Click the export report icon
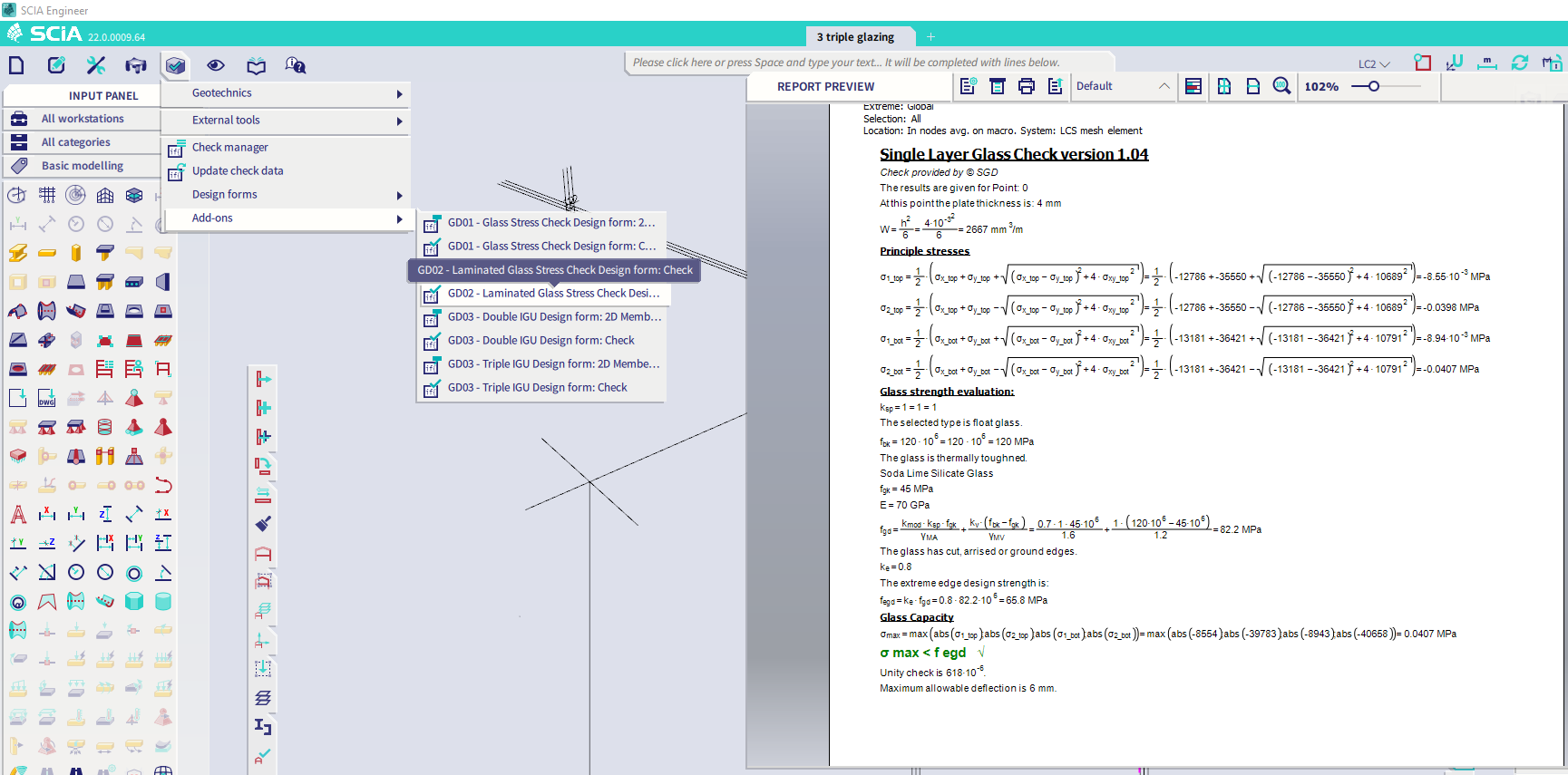This screenshot has height=775, width=1568. tap(1056, 86)
